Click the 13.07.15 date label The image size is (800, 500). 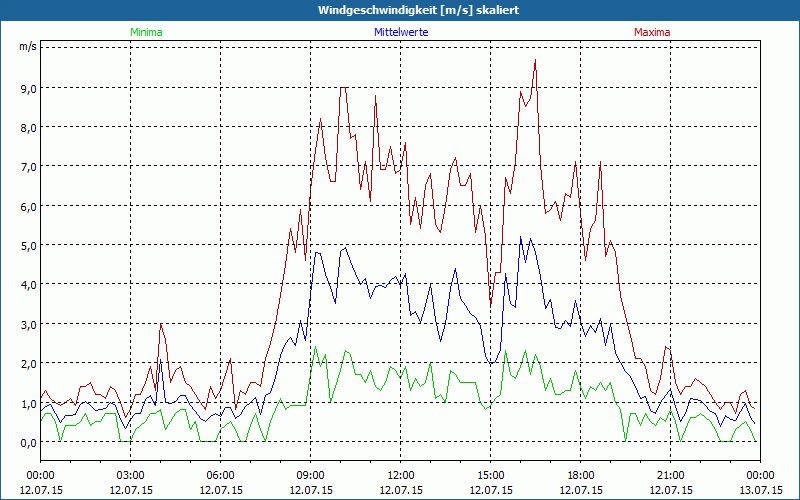click(760, 490)
